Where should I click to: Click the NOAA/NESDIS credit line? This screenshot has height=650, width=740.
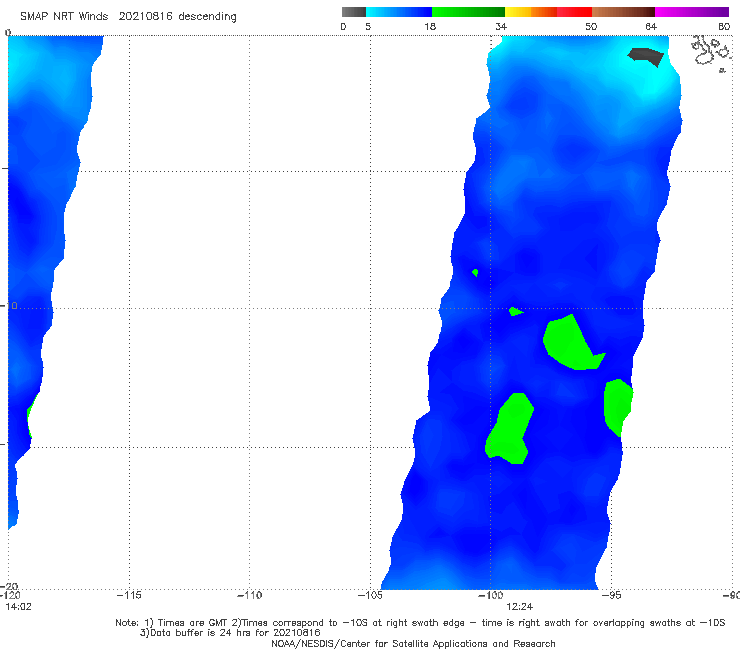pos(413,644)
